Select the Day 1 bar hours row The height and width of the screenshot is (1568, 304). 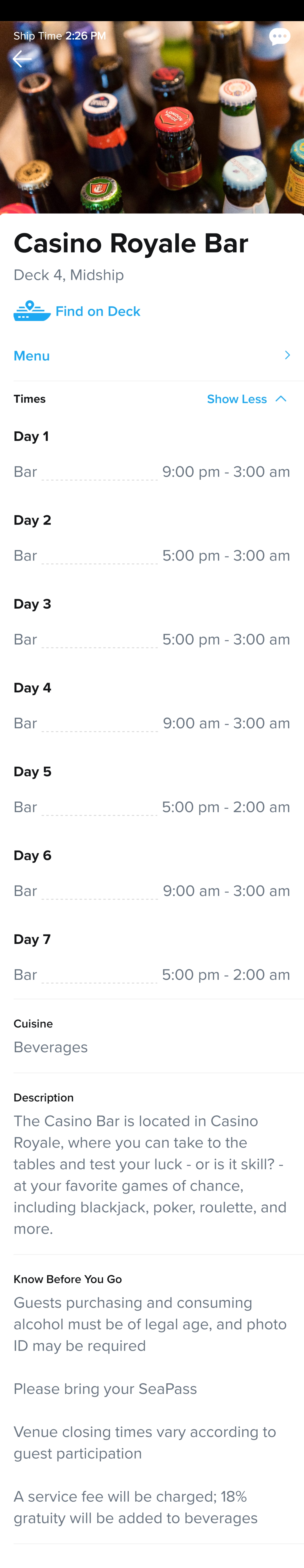coord(152,472)
